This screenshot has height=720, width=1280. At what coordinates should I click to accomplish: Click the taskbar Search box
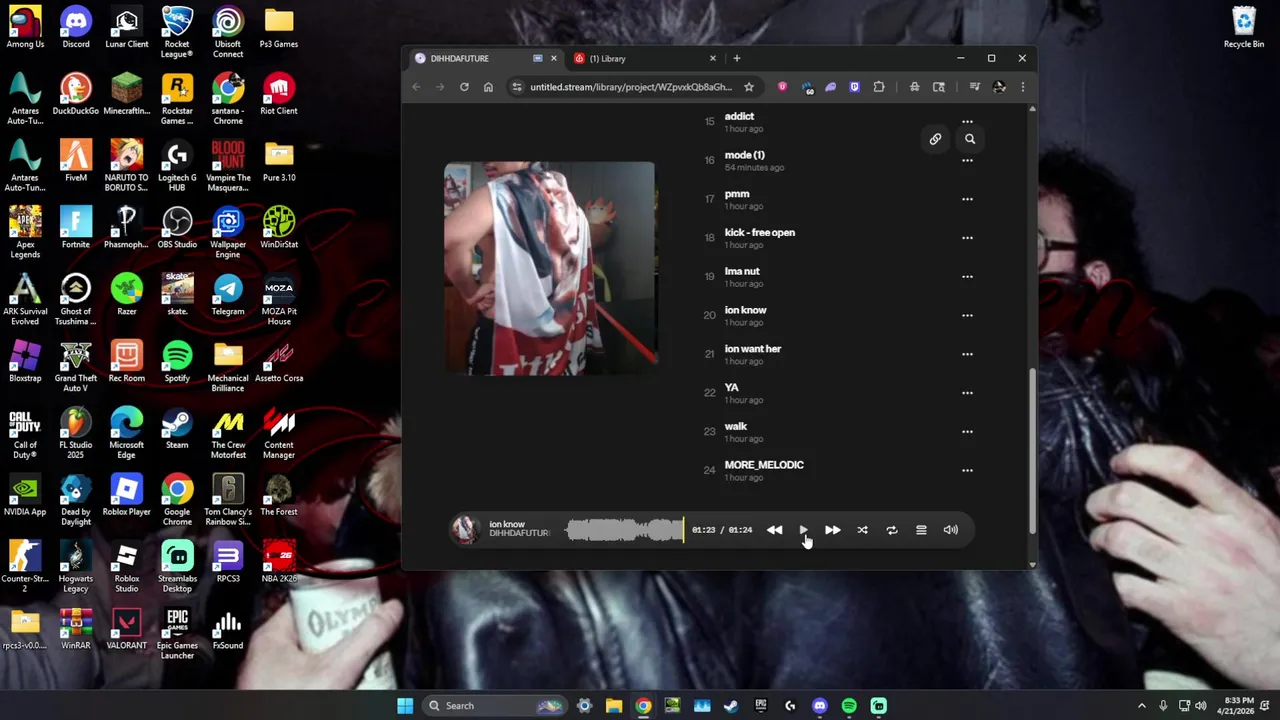point(493,706)
